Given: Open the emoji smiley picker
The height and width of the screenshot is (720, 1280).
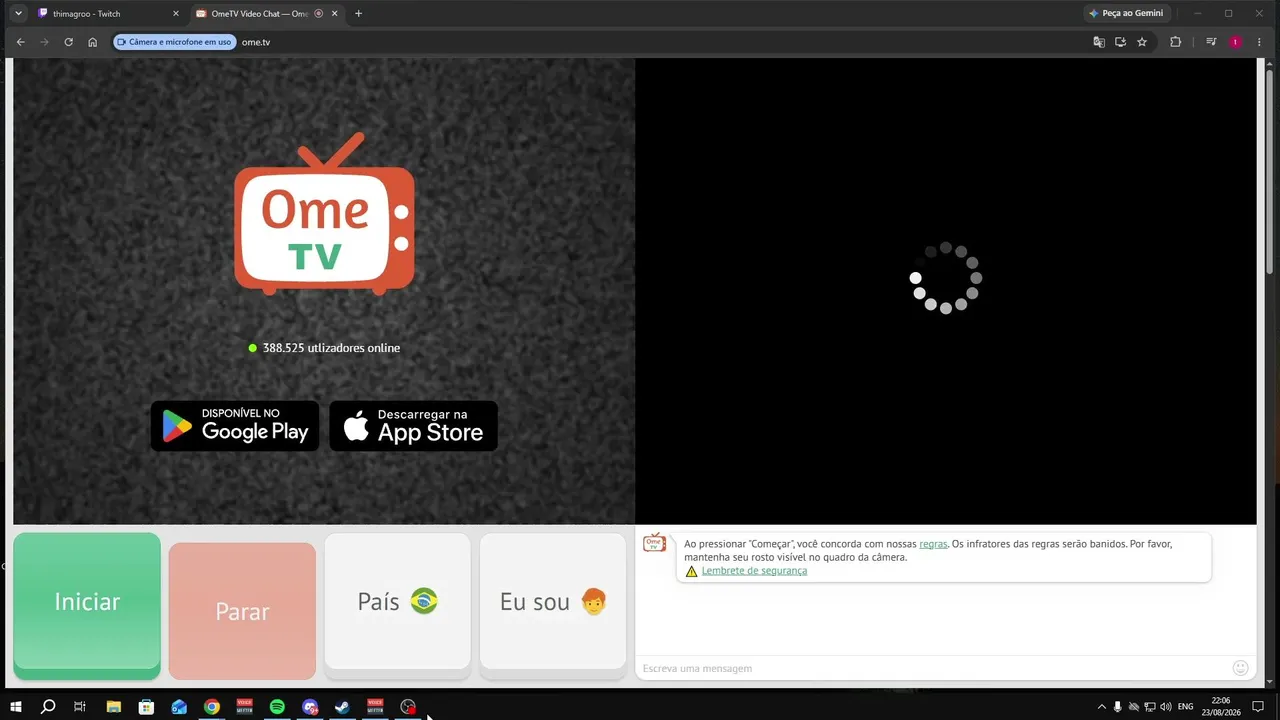Looking at the screenshot, I should tap(1241, 668).
